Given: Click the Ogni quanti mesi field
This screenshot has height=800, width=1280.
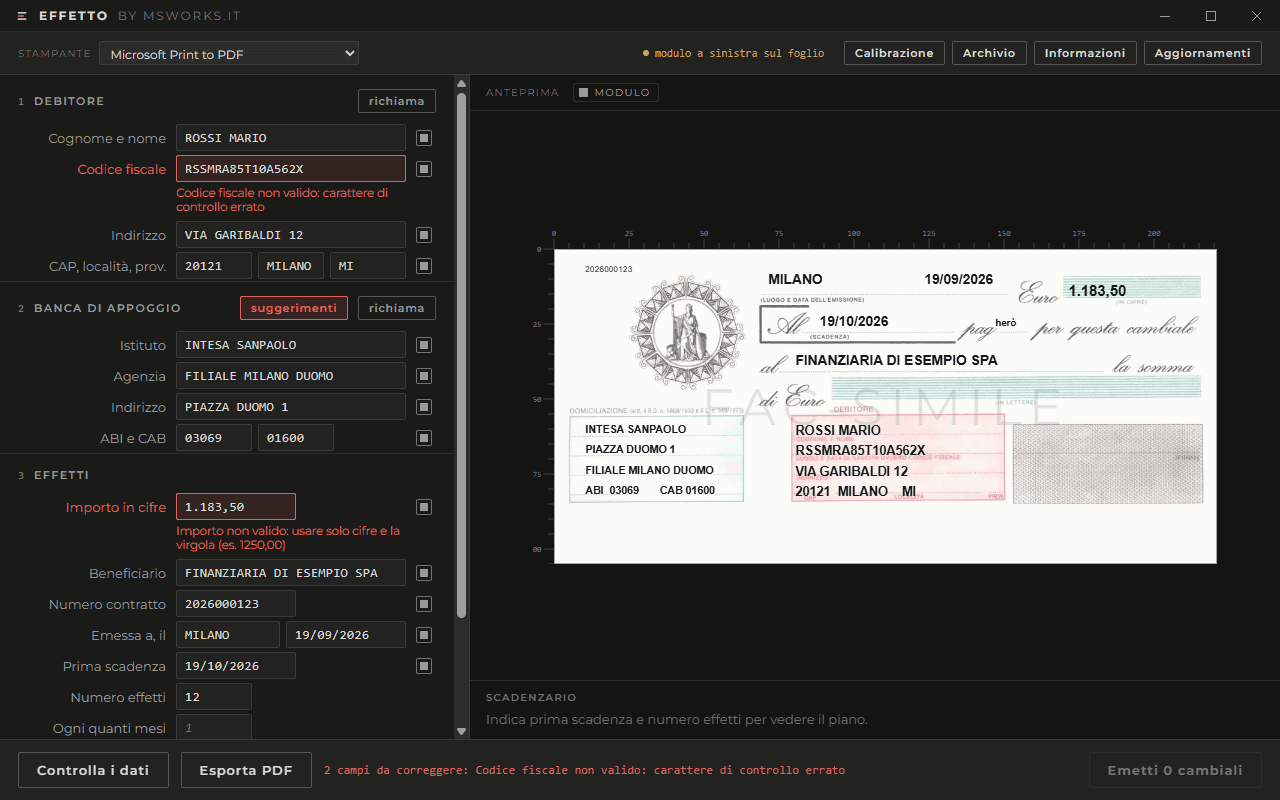Looking at the screenshot, I should [214, 728].
